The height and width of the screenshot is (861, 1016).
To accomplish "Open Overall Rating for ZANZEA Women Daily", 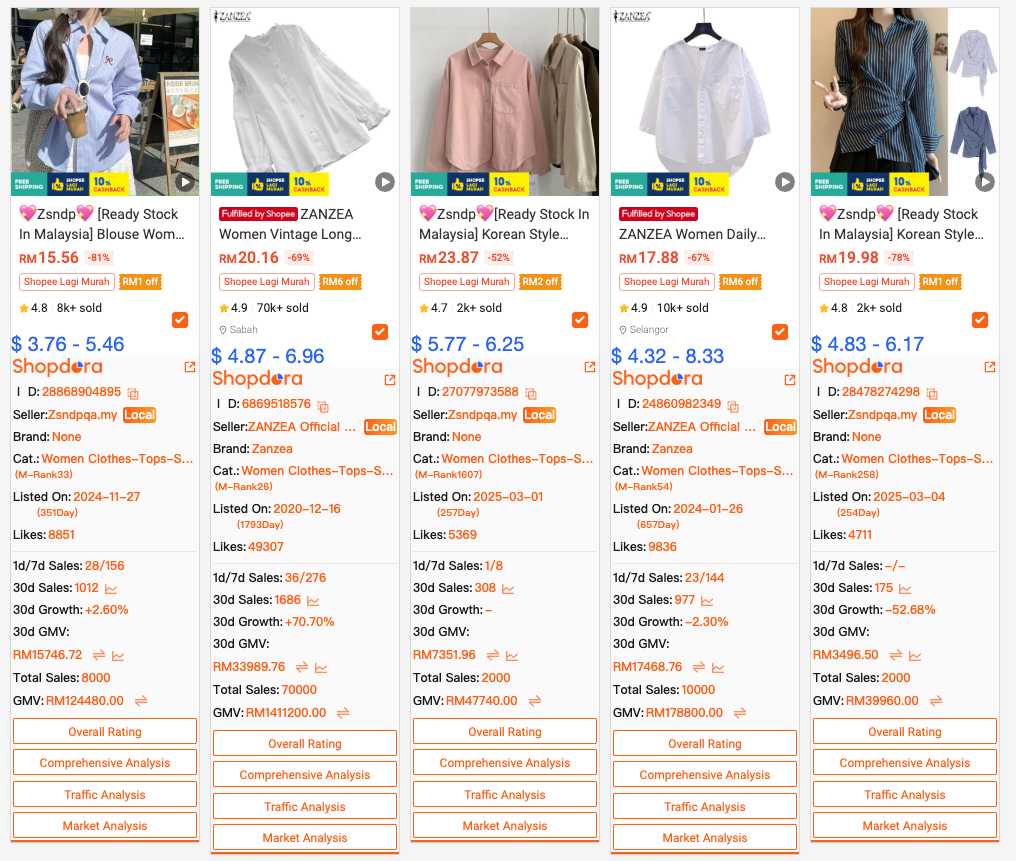I will 705,743.
